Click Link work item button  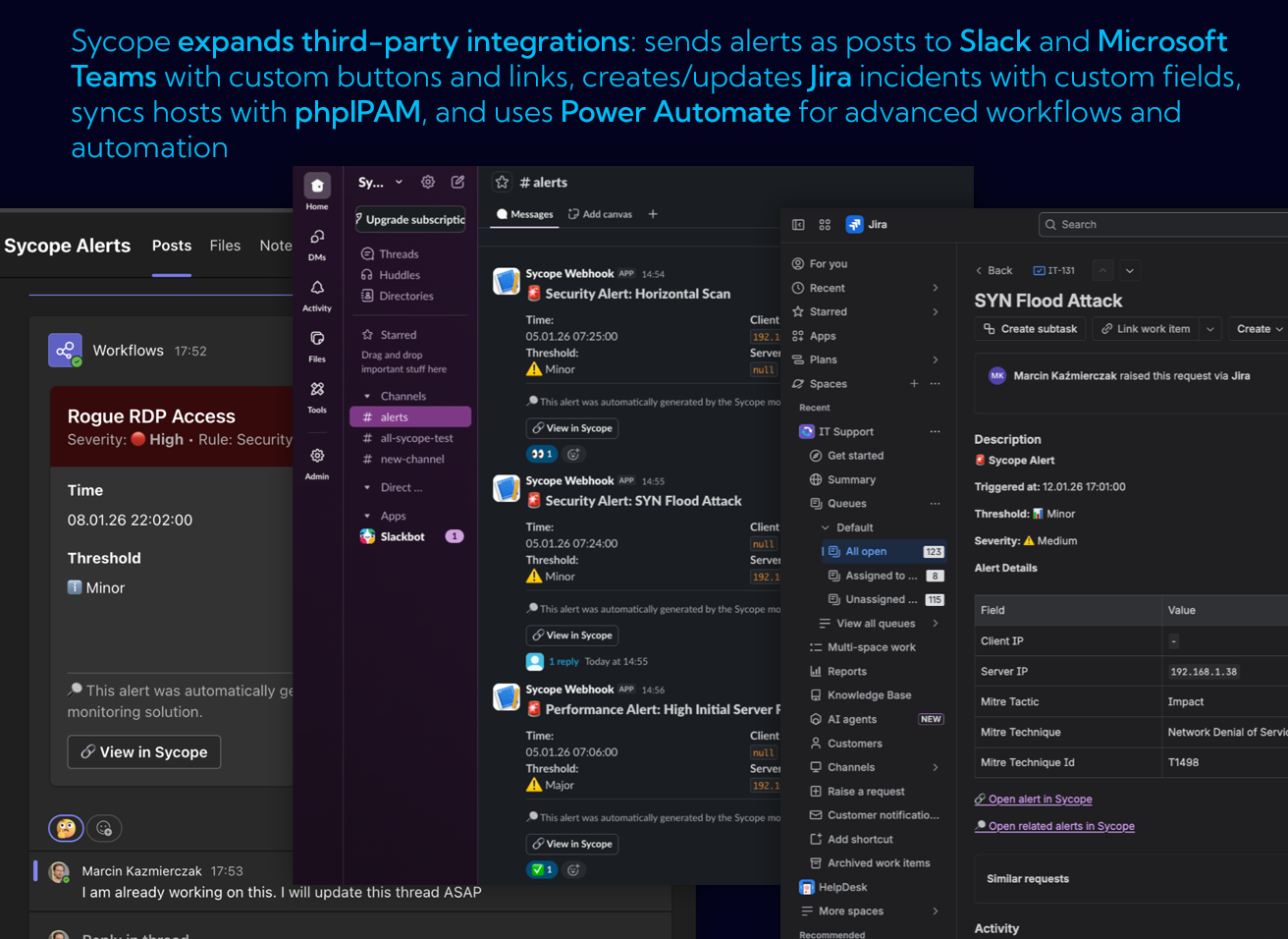coord(1146,329)
